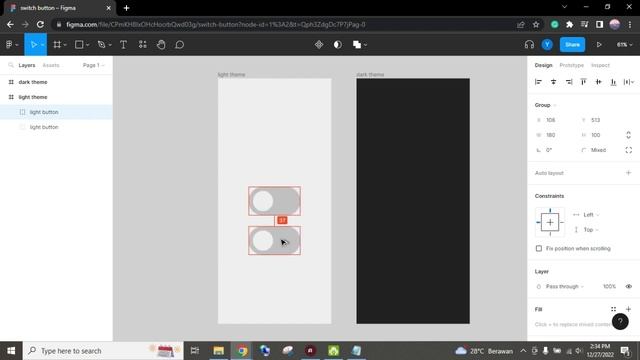Select the Rectangle shape tool
The image size is (640, 360).
pyautogui.click(x=79, y=44)
